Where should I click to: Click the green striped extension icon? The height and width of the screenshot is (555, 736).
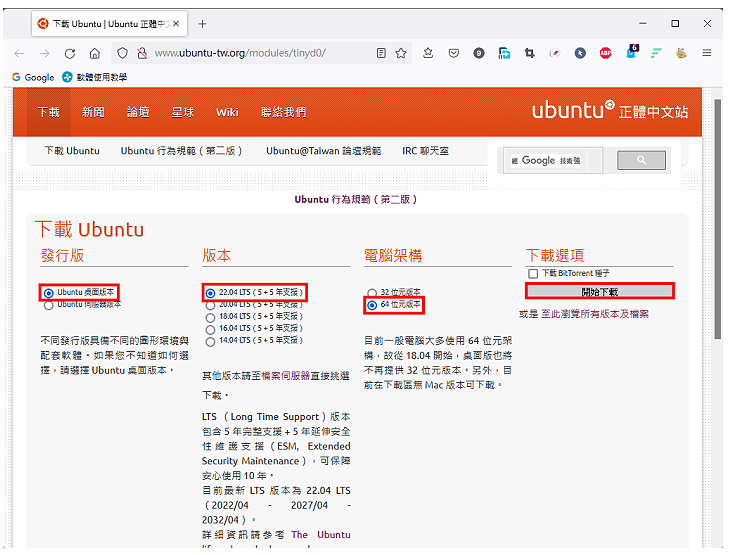pyautogui.click(x=656, y=53)
